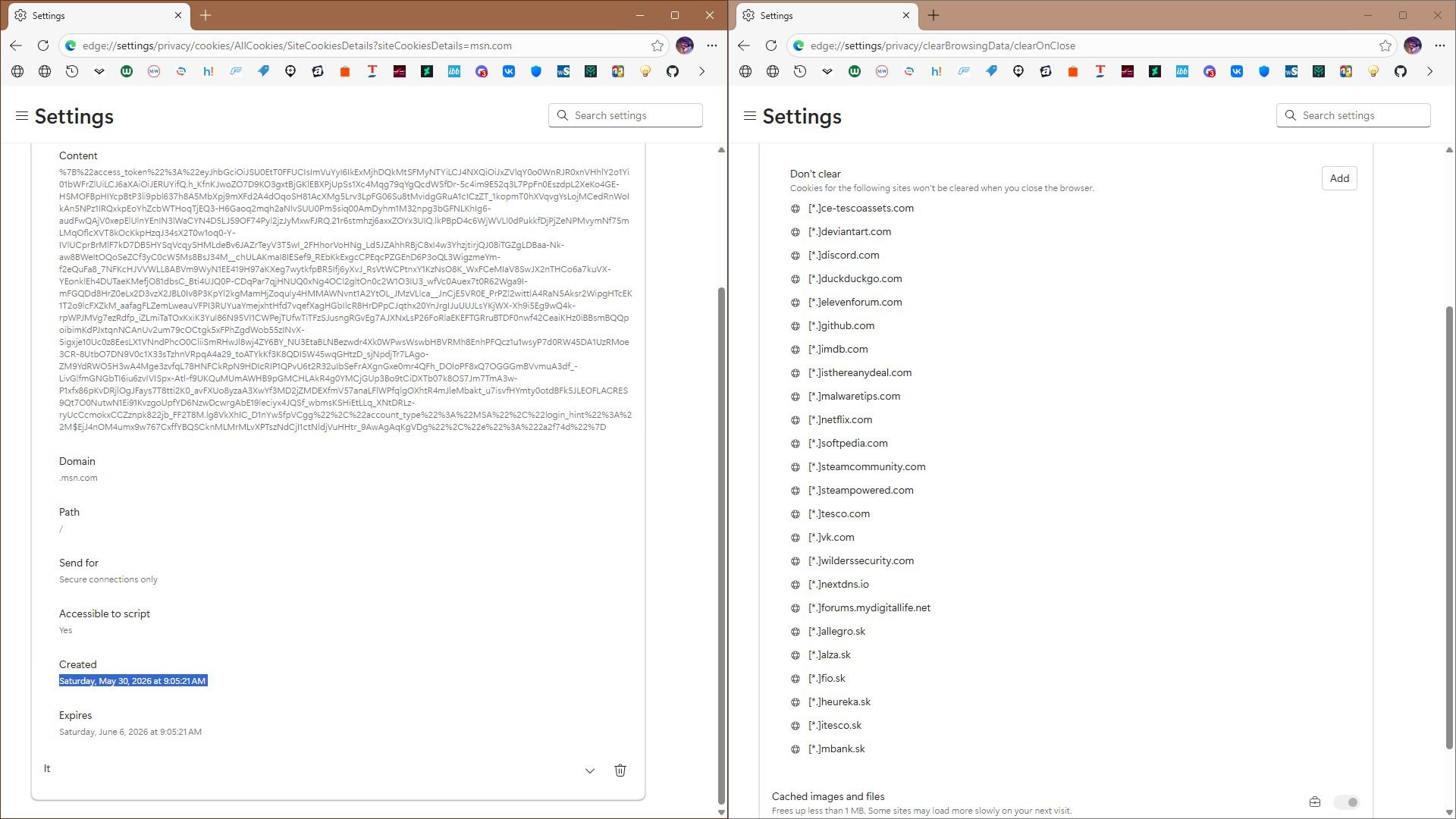Select the [*.]forums.mydigitallife.net entry
This screenshot has width=1456, height=819.
point(868,608)
